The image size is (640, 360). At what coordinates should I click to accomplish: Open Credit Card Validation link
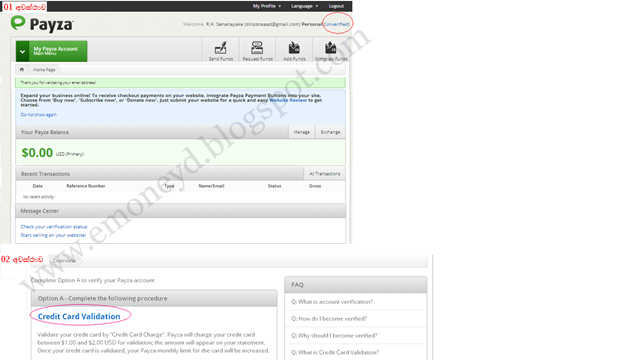(x=79, y=316)
